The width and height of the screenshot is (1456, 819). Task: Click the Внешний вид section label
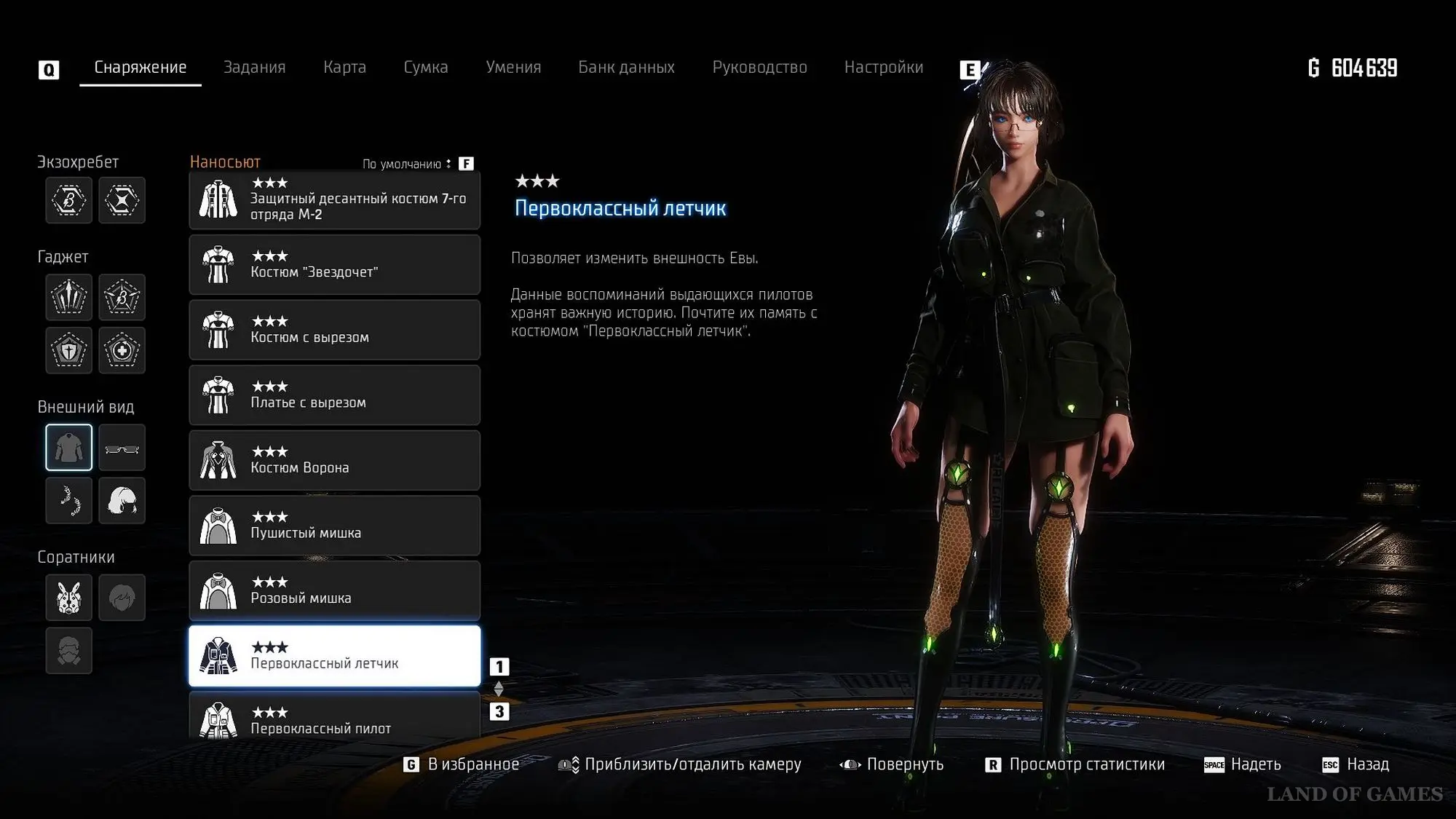click(86, 407)
